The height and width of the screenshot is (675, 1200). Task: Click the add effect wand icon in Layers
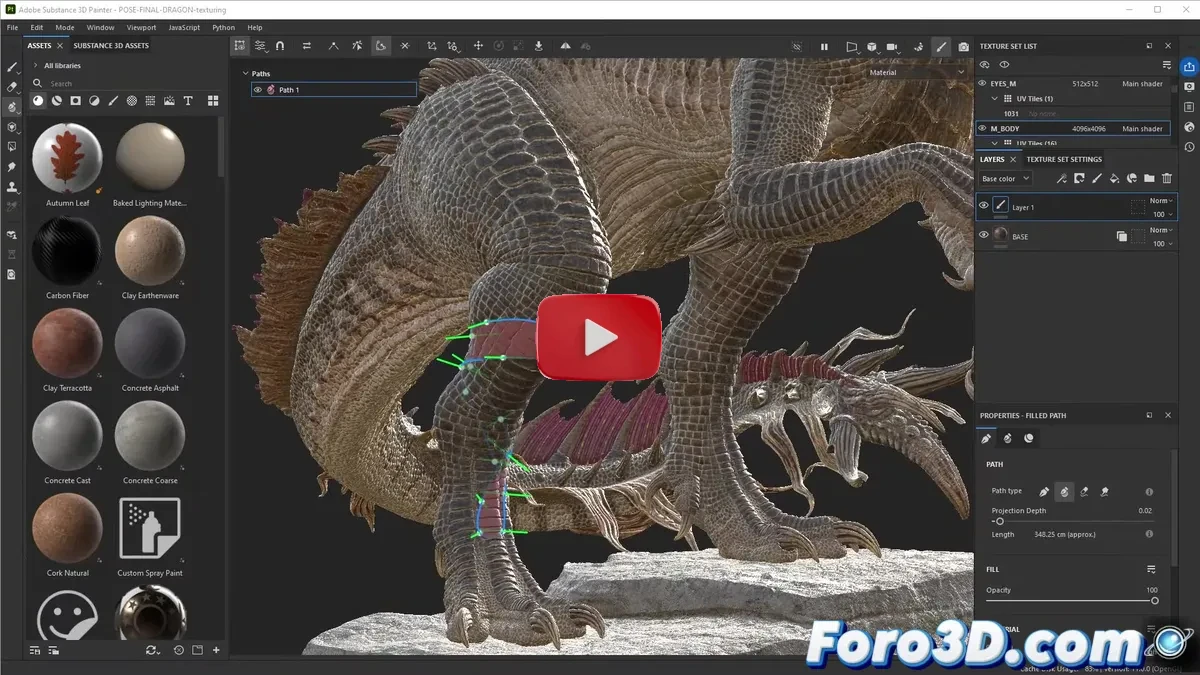tap(1061, 178)
